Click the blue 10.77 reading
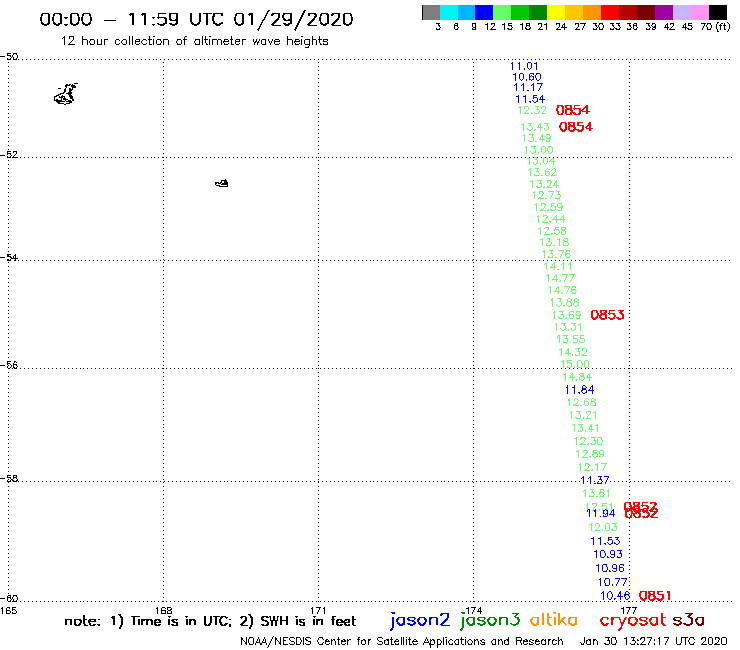The height and width of the screenshot is (650, 740). pos(613,582)
